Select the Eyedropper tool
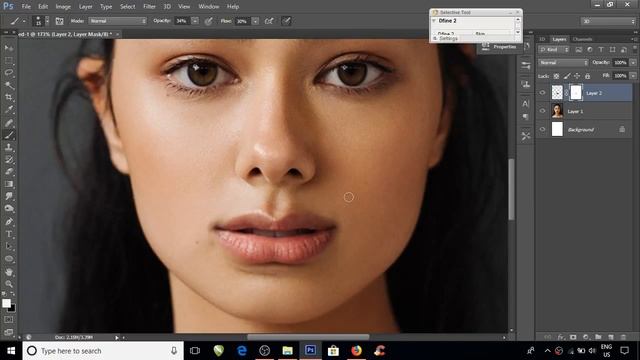Image resolution: width=640 pixels, height=360 pixels. [9, 109]
